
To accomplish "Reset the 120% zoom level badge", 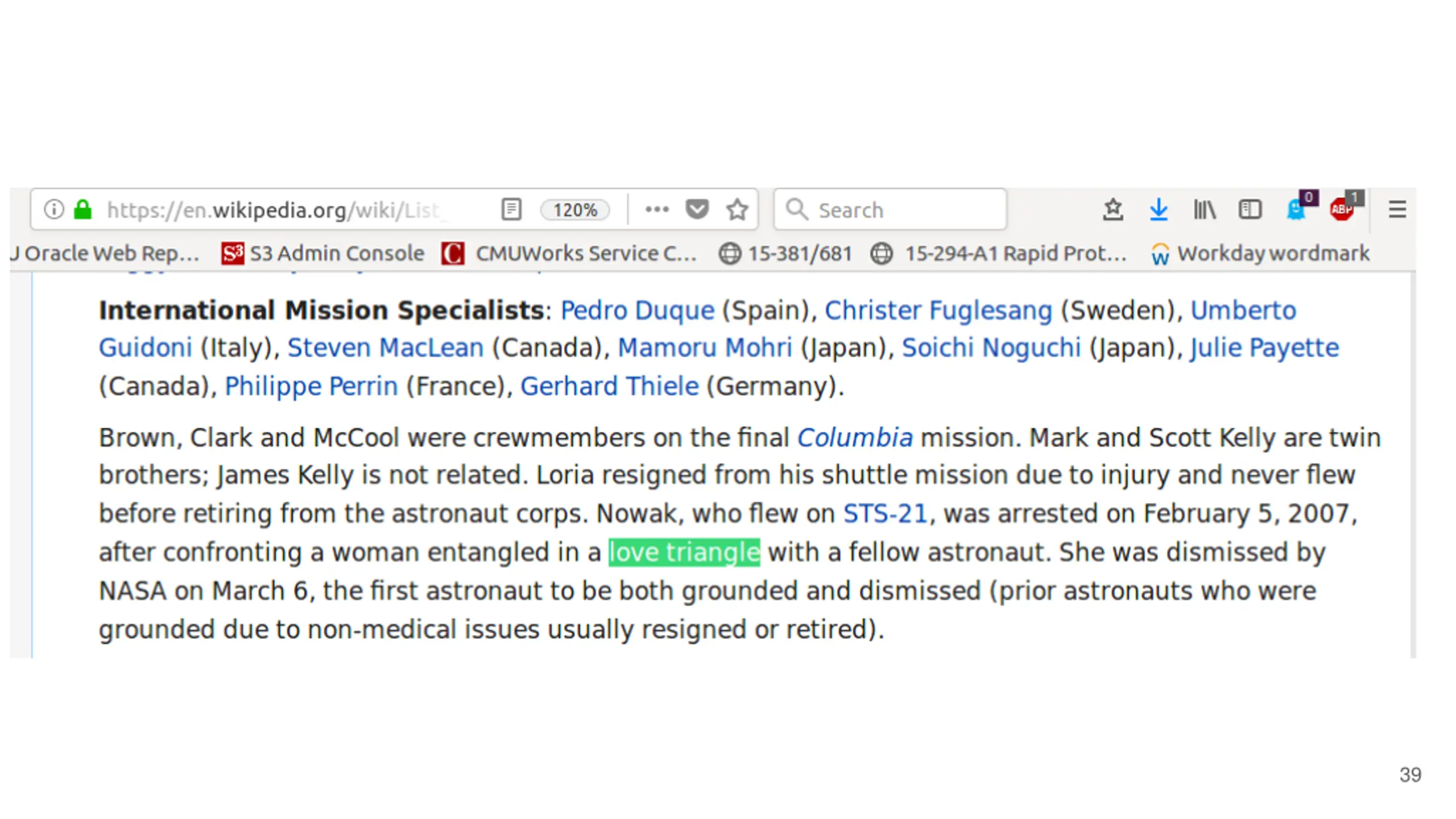I will (x=574, y=210).
